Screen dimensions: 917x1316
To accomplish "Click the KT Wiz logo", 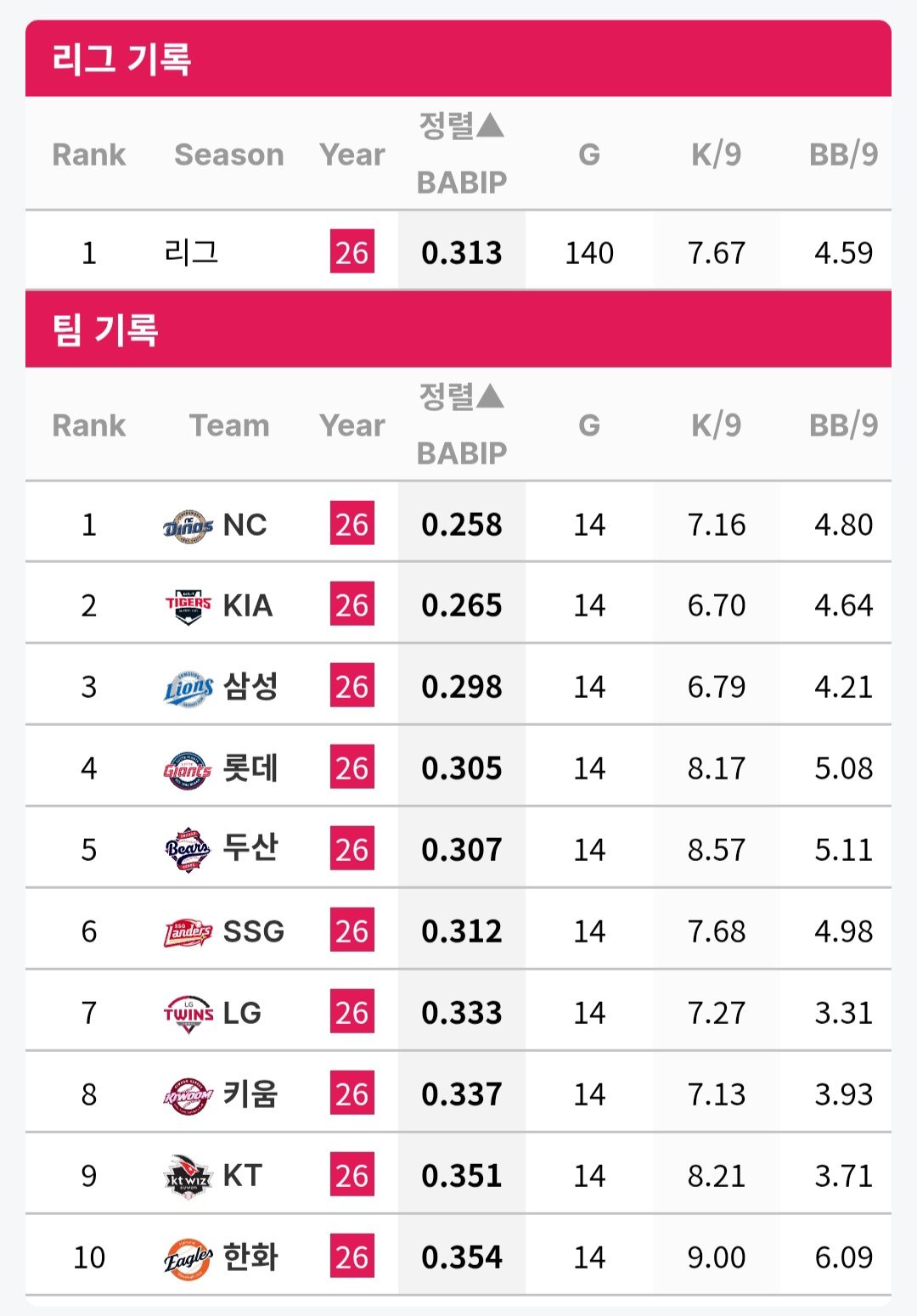I will pyautogui.click(x=188, y=1176).
